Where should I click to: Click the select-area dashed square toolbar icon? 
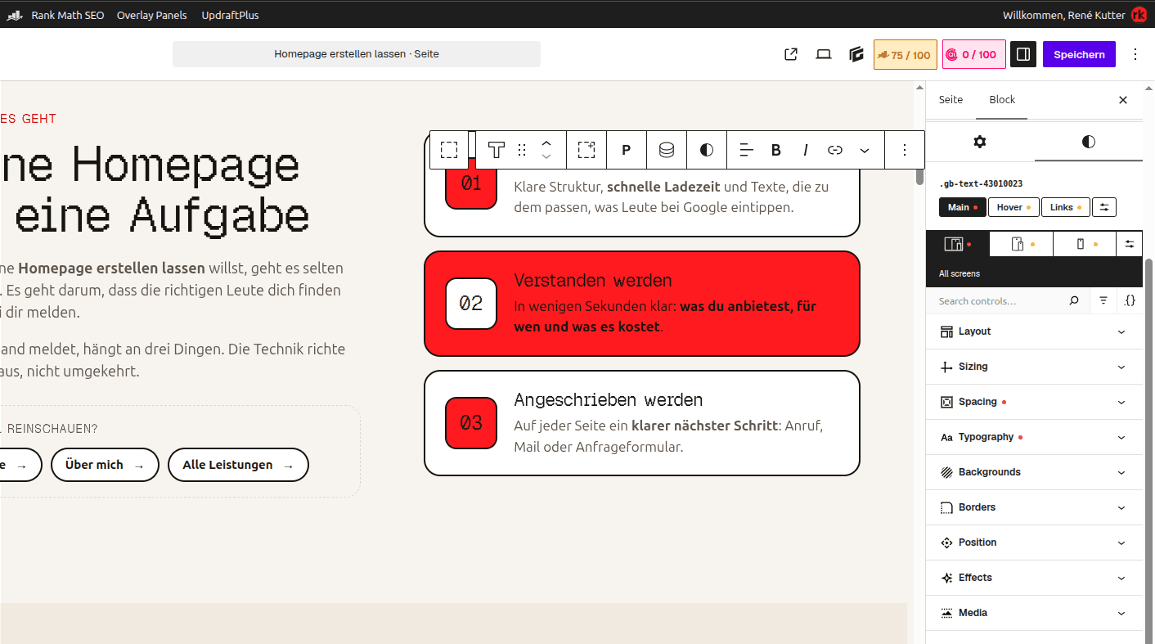(x=586, y=150)
